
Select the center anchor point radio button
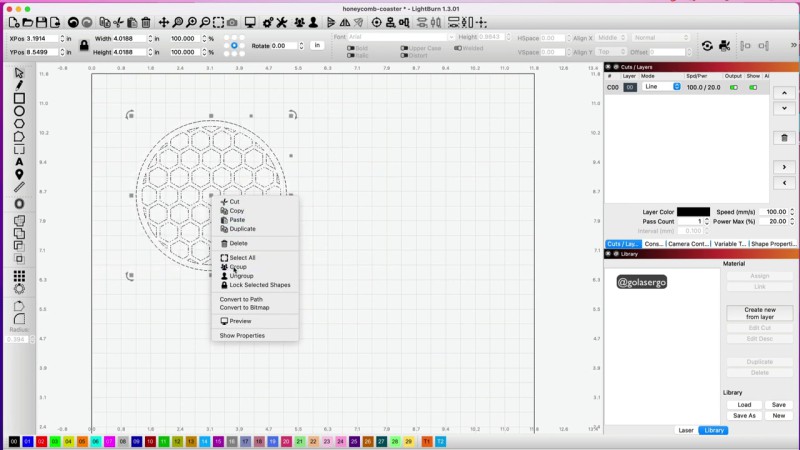(x=234, y=44)
